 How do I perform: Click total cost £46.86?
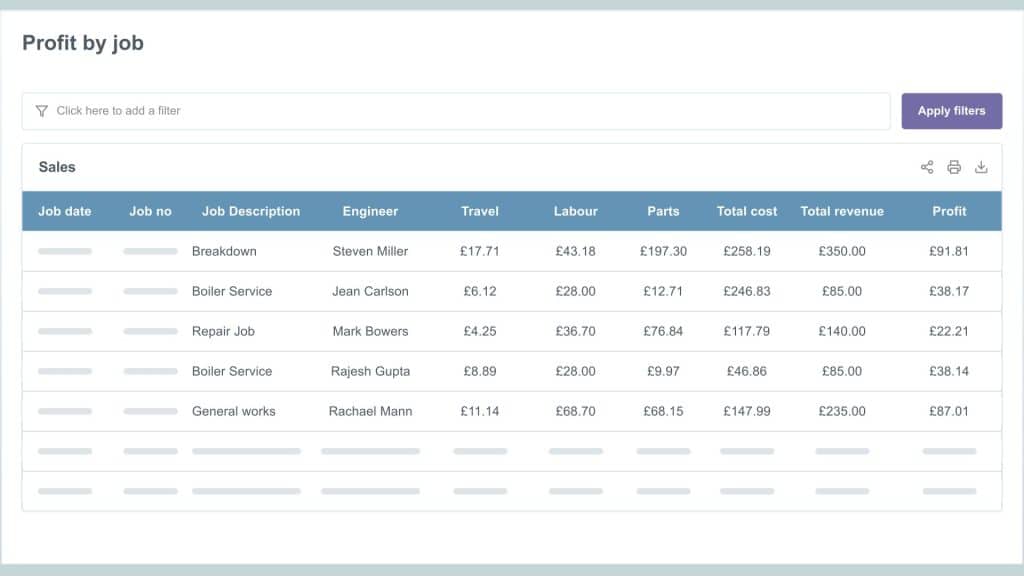pyautogui.click(x=746, y=372)
